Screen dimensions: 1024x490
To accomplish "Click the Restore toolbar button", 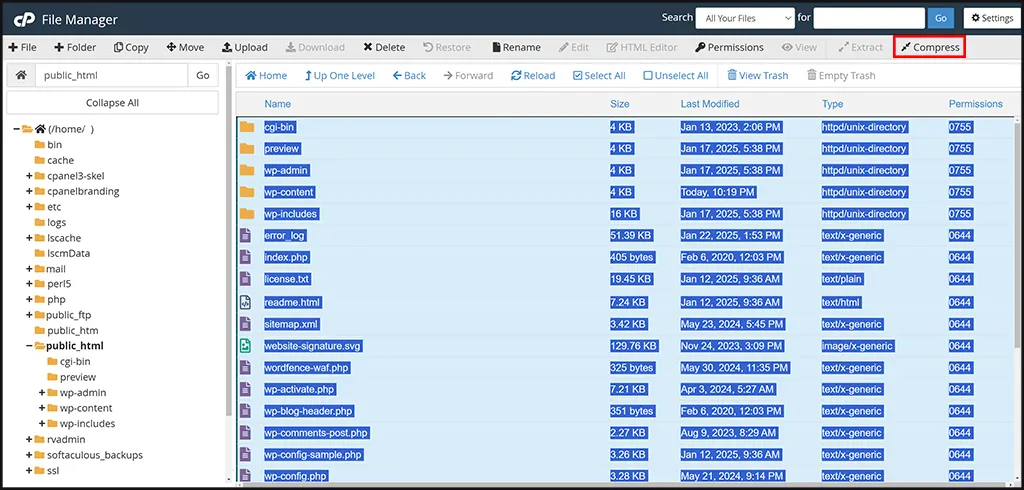I will (447, 47).
